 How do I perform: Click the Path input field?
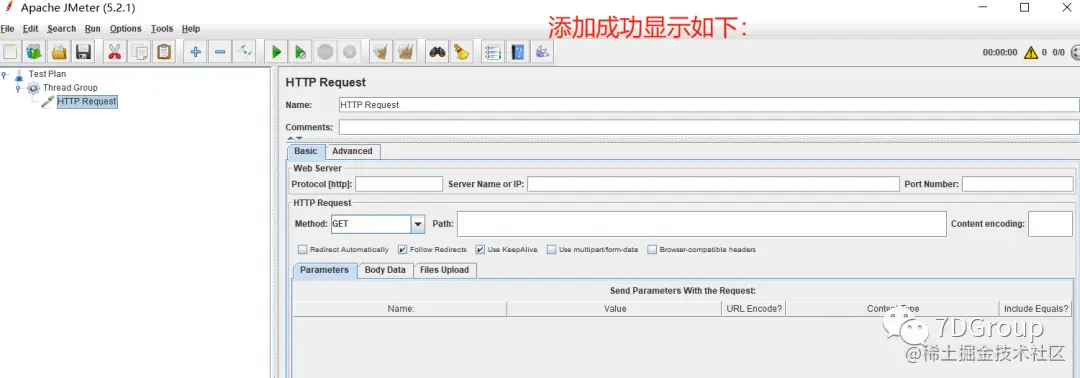coord(702,224)
